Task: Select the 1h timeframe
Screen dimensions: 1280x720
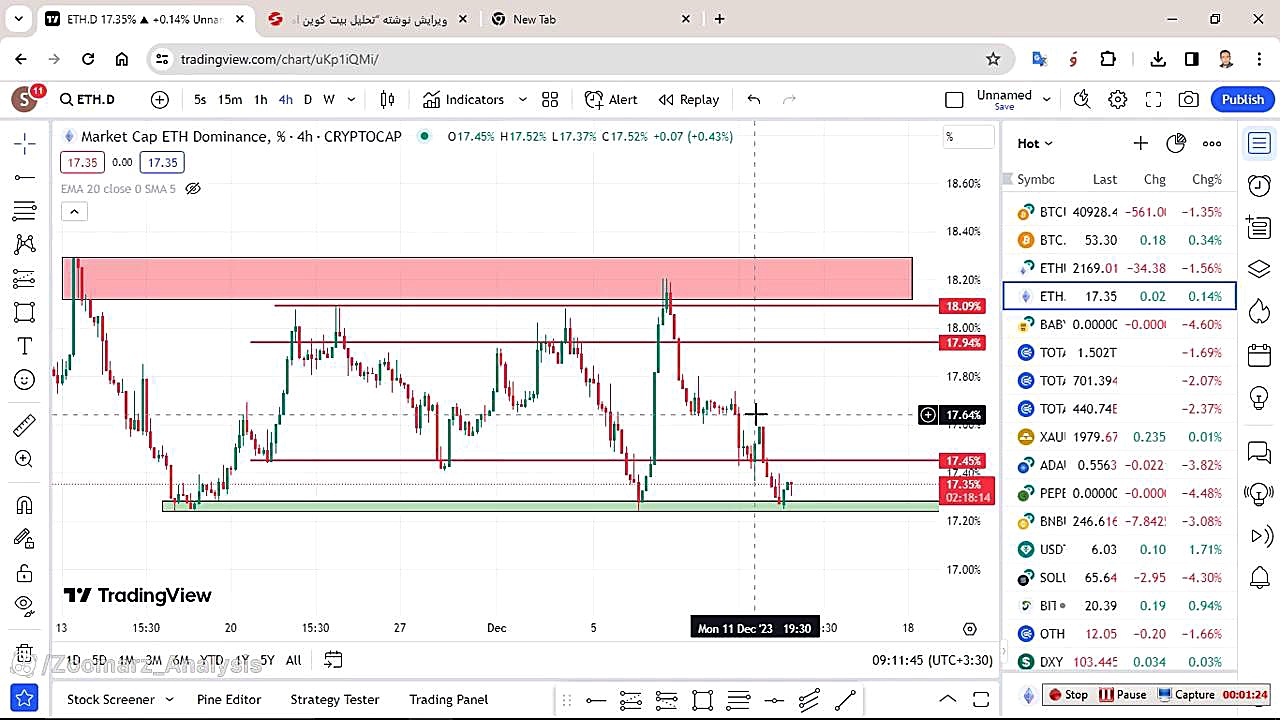Action: click(260, 99)
